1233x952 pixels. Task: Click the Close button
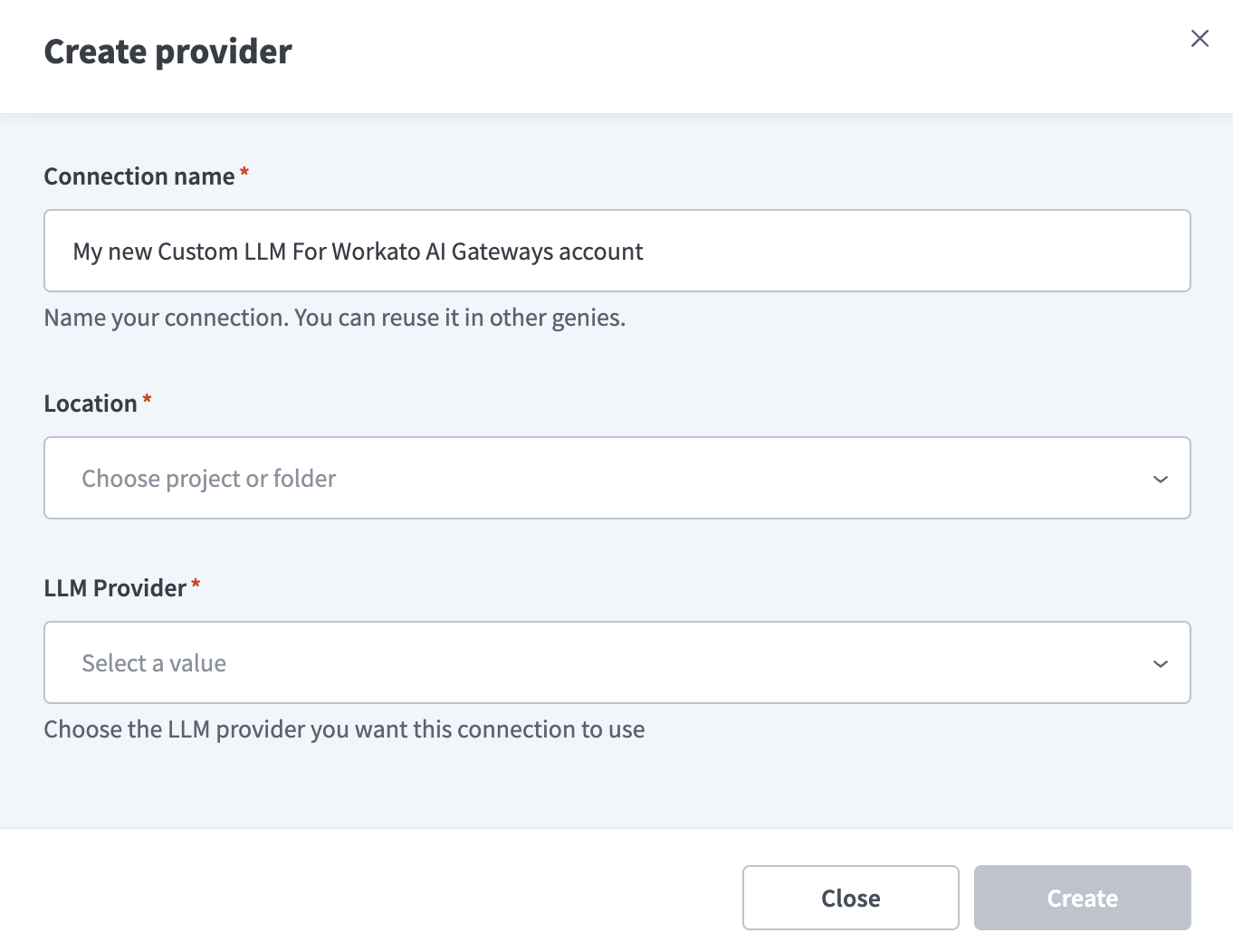850,898
